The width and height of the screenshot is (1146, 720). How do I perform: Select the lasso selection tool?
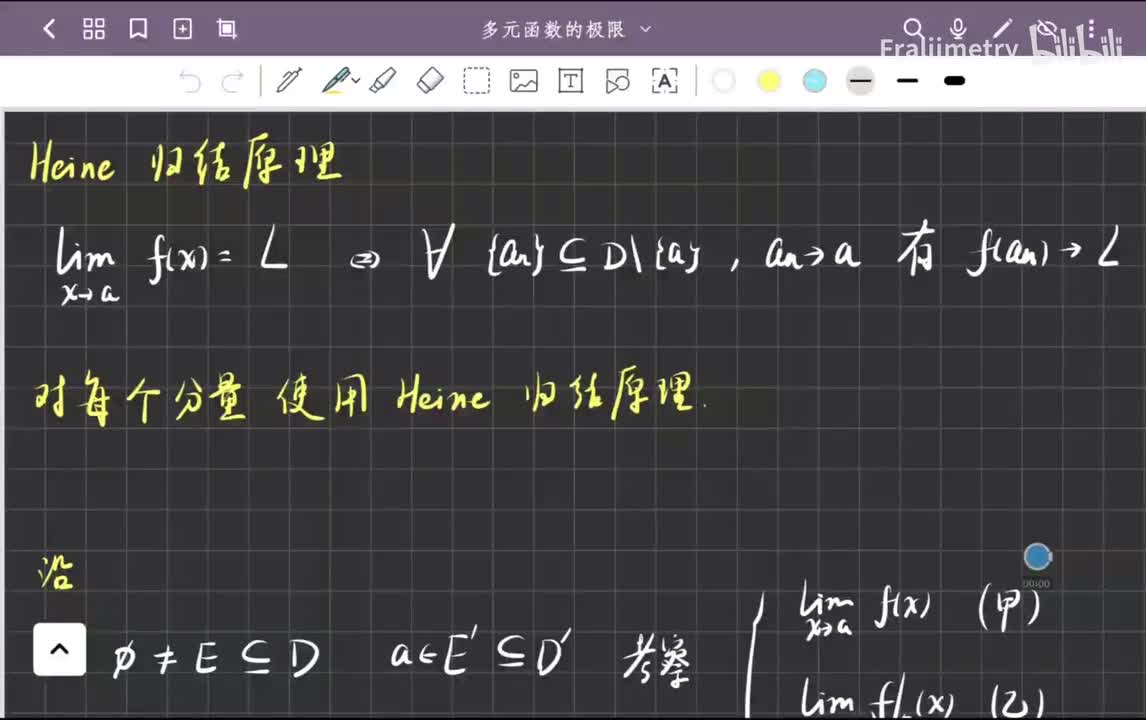point(477,80)
